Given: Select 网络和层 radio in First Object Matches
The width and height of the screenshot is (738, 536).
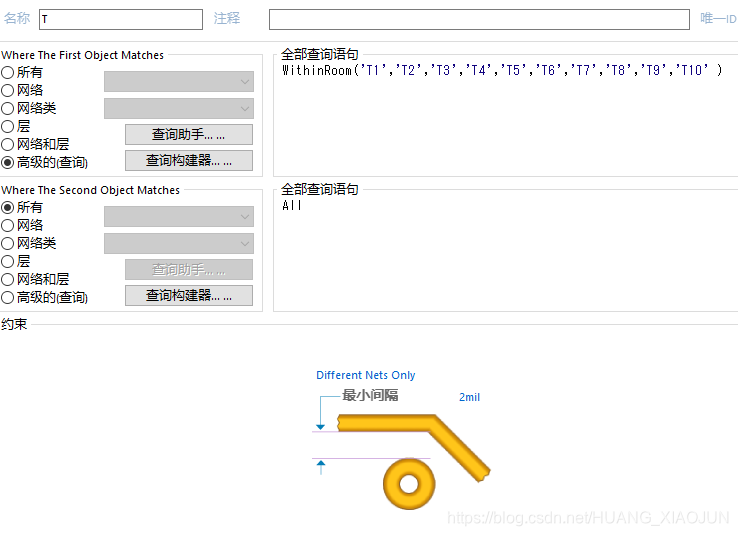Looking at the screenshot, I should (8, 144).
